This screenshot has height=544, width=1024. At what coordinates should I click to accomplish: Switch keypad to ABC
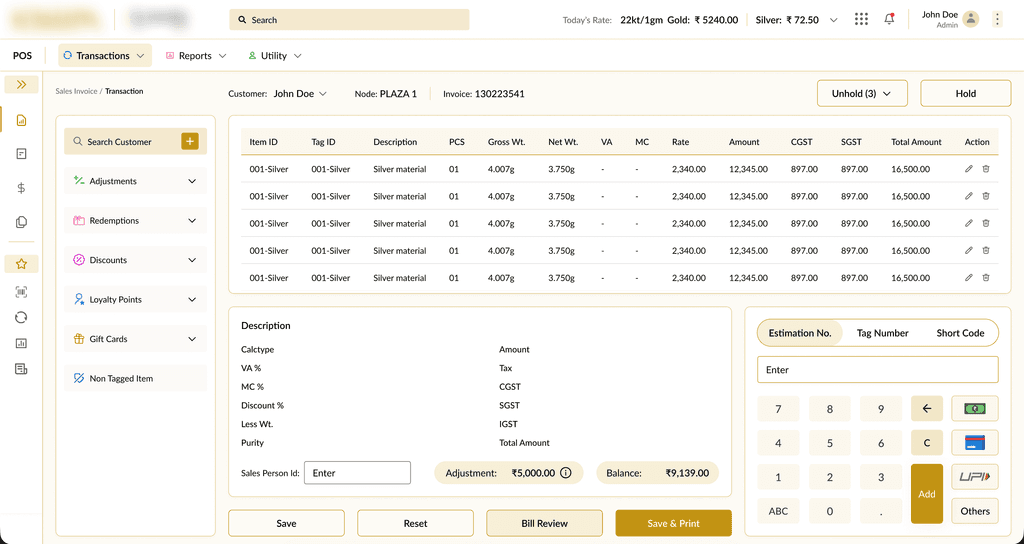pyautogui.click(x=778, y=511)
